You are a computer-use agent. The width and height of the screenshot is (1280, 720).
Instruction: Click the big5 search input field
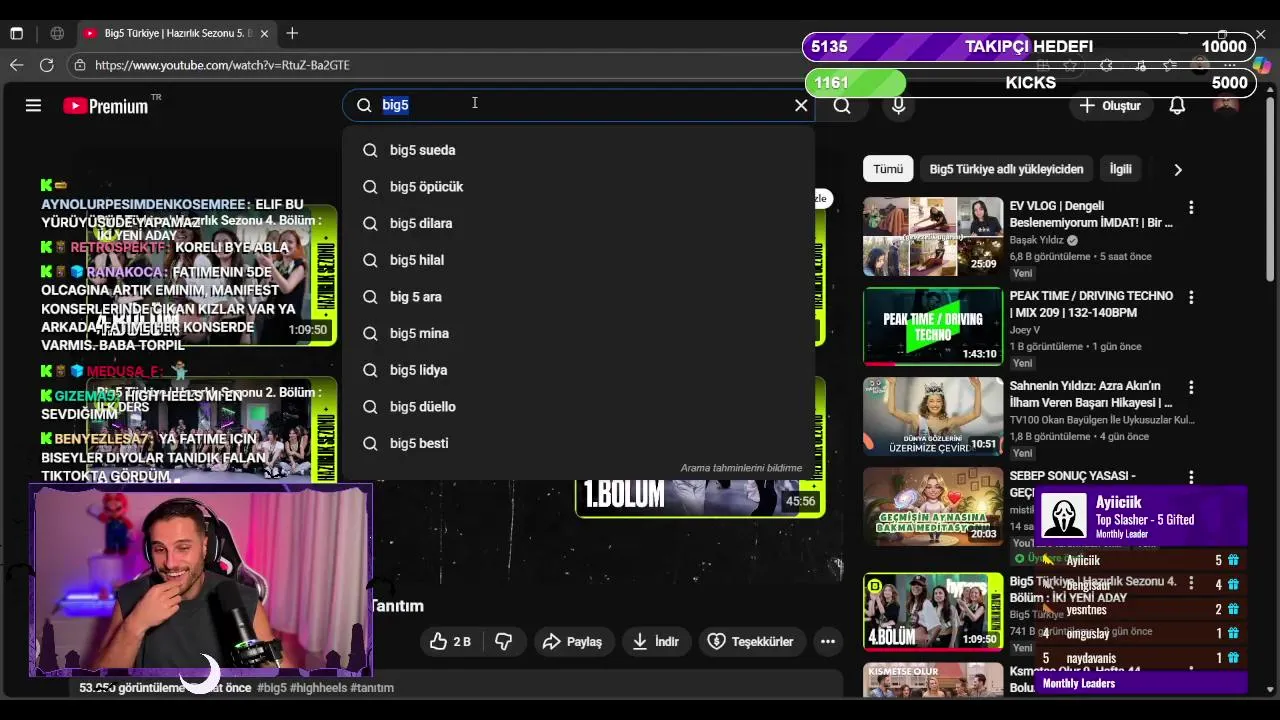[580, 105]
